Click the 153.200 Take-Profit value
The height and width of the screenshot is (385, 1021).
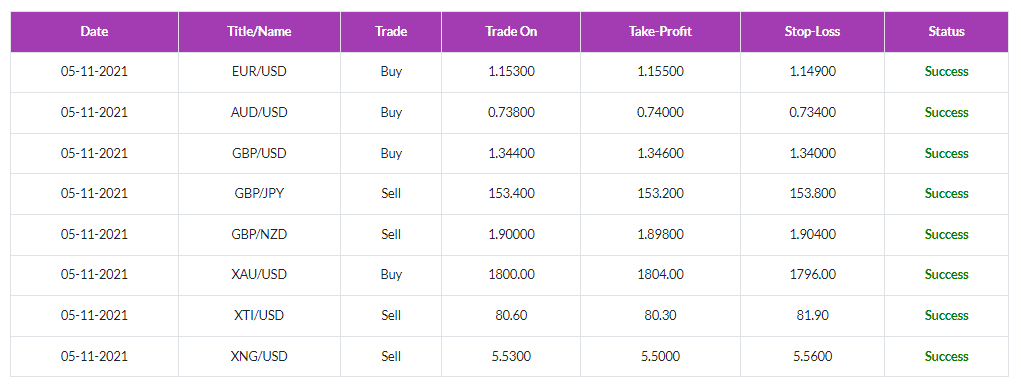[660, 193]
